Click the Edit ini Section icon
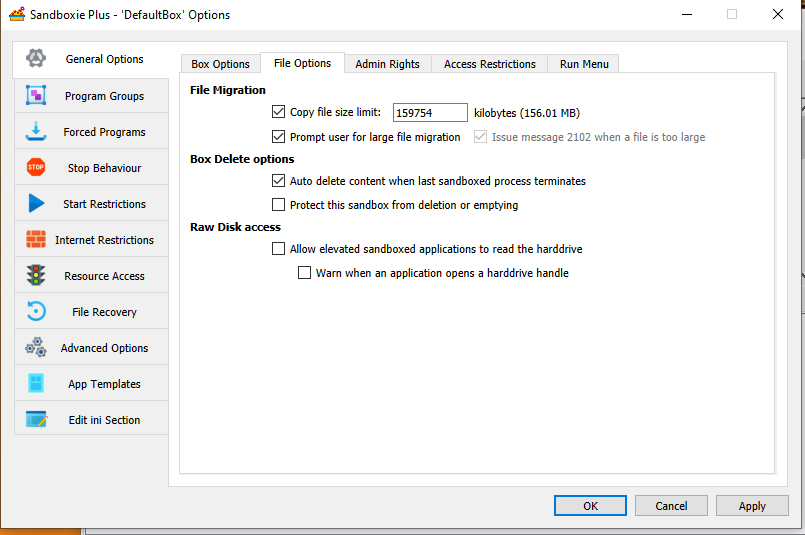The image size is (805, 535). pyautogui.click(x=36, y=419)
